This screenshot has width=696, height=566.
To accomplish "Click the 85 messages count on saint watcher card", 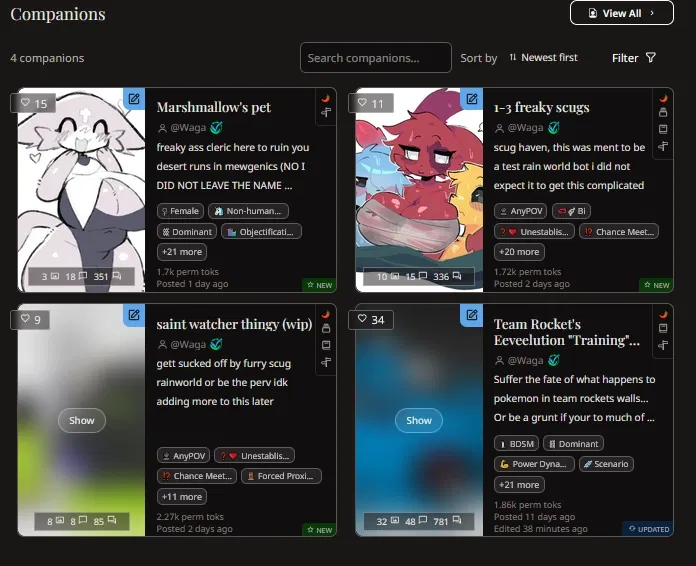I will [x=105, y=521].
